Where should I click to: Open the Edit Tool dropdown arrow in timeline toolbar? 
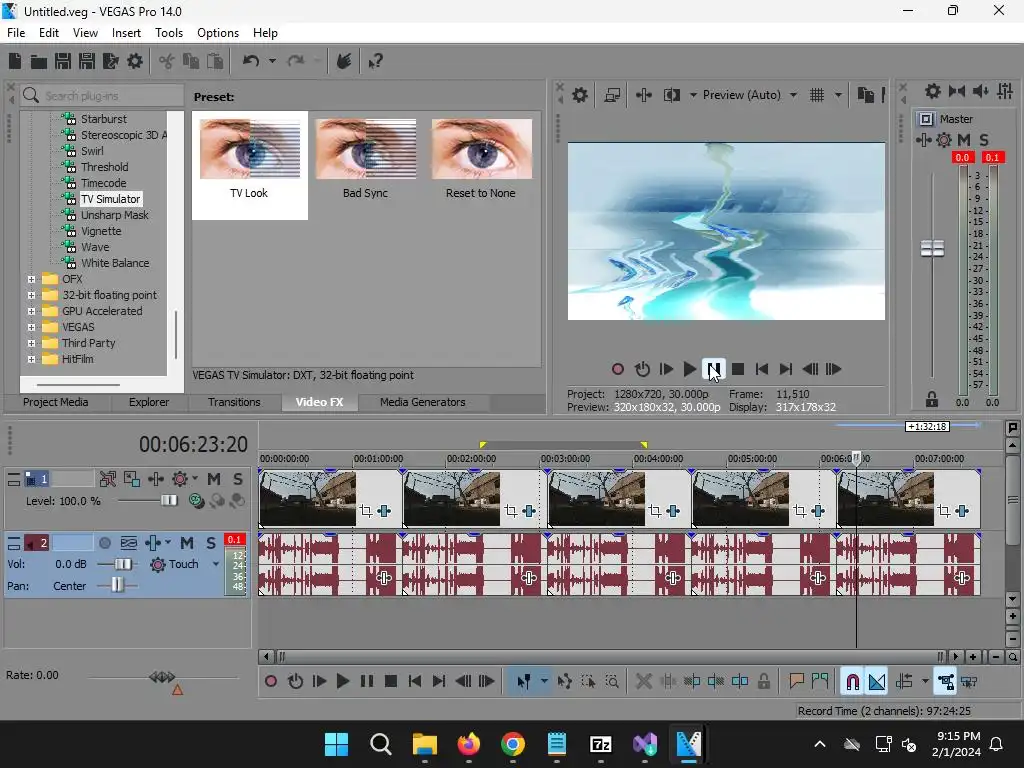click(x=544, y=682)
